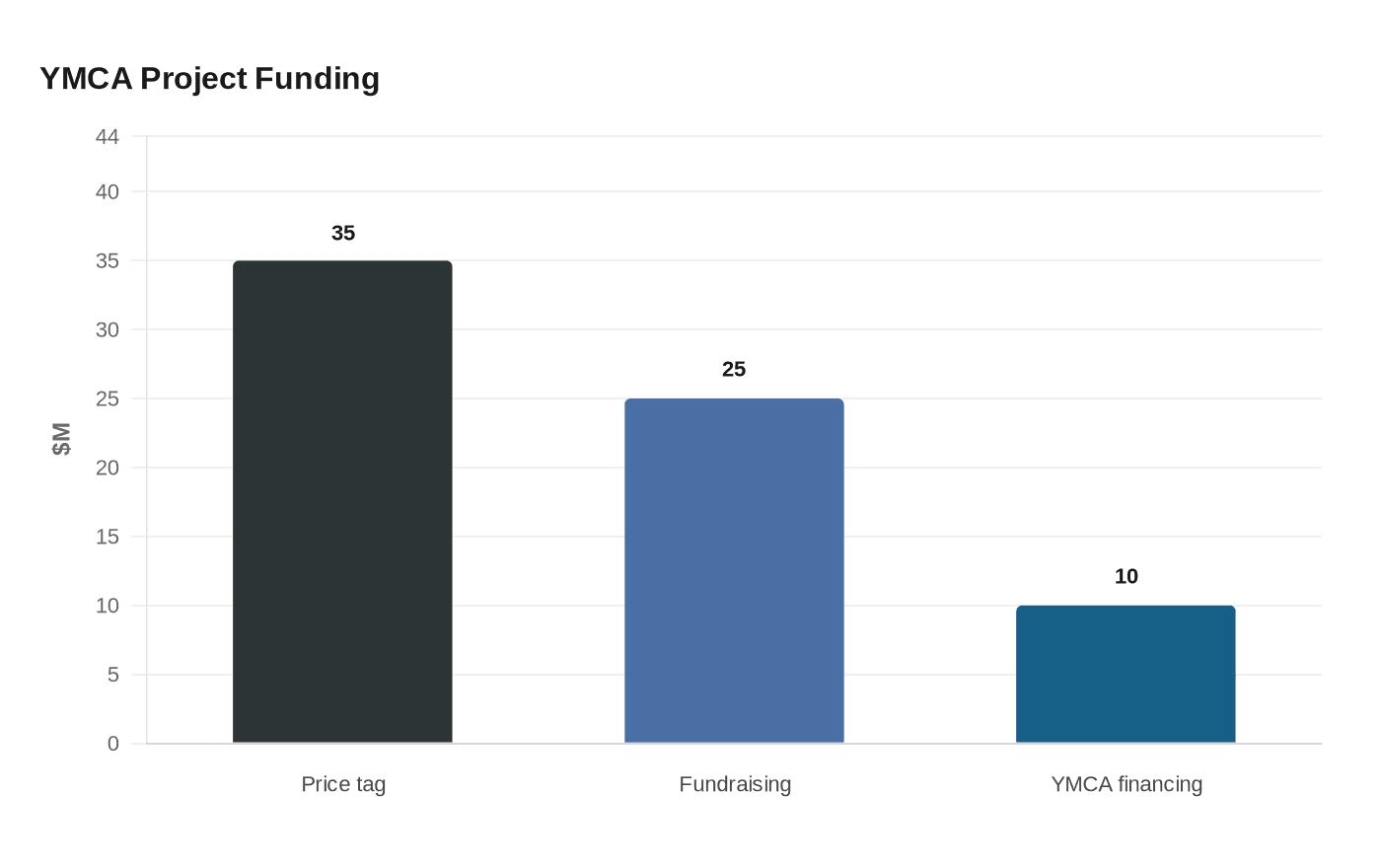Click the data label 25 above Fundraising
The image size is (1381, 868).
click(x=734, y=369)
